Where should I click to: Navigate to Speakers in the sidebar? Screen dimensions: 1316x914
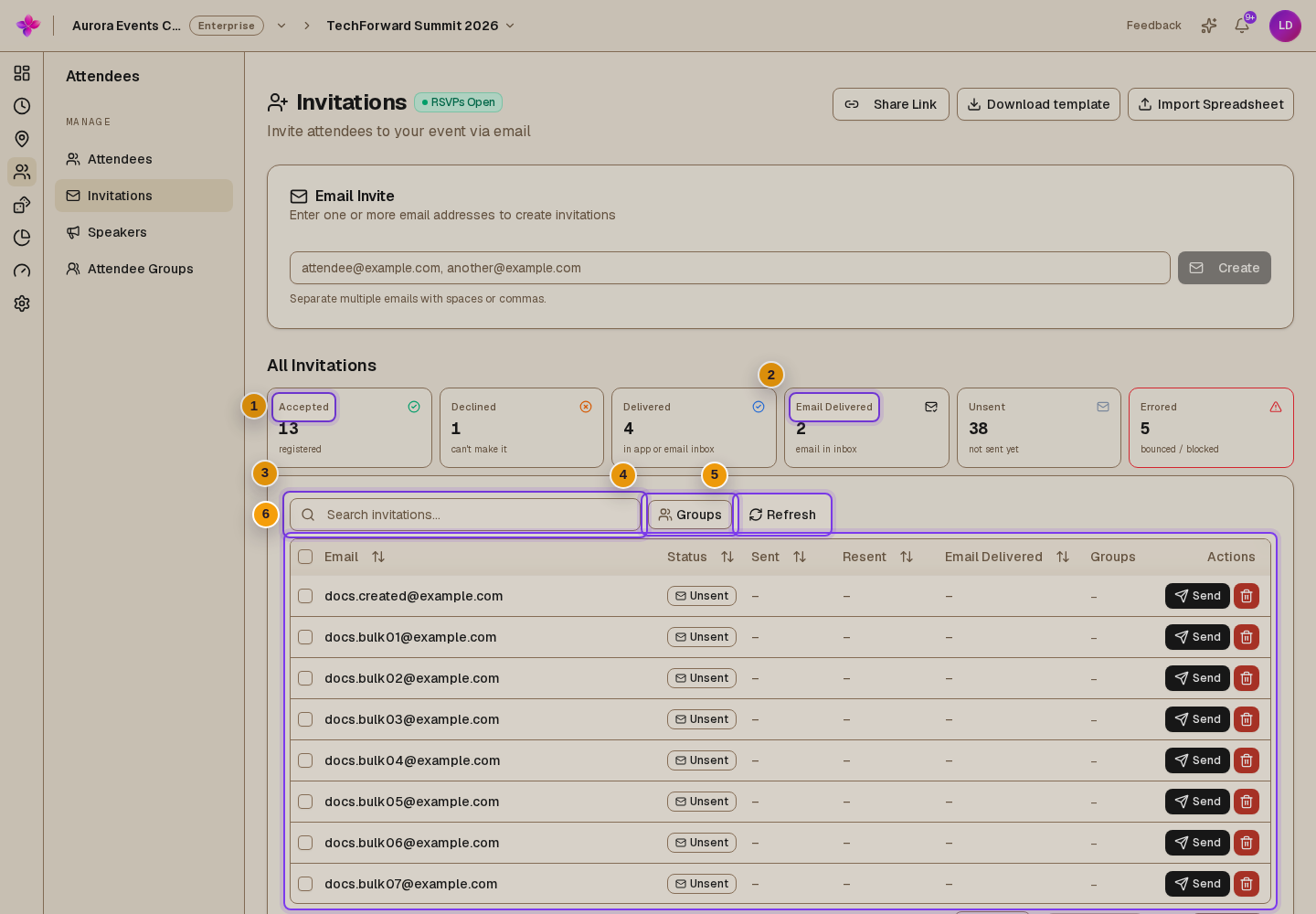(143, 232)
